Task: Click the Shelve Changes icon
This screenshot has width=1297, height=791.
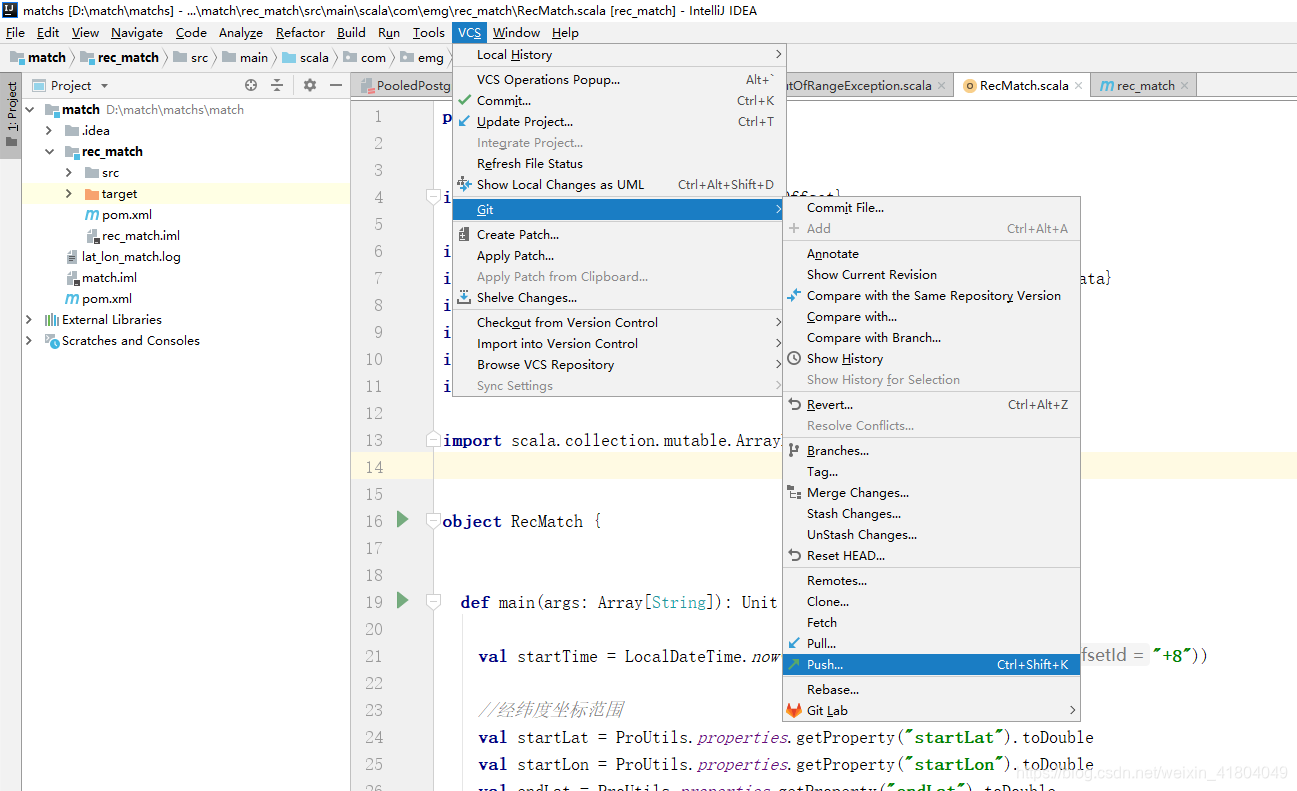Action: 464,297
